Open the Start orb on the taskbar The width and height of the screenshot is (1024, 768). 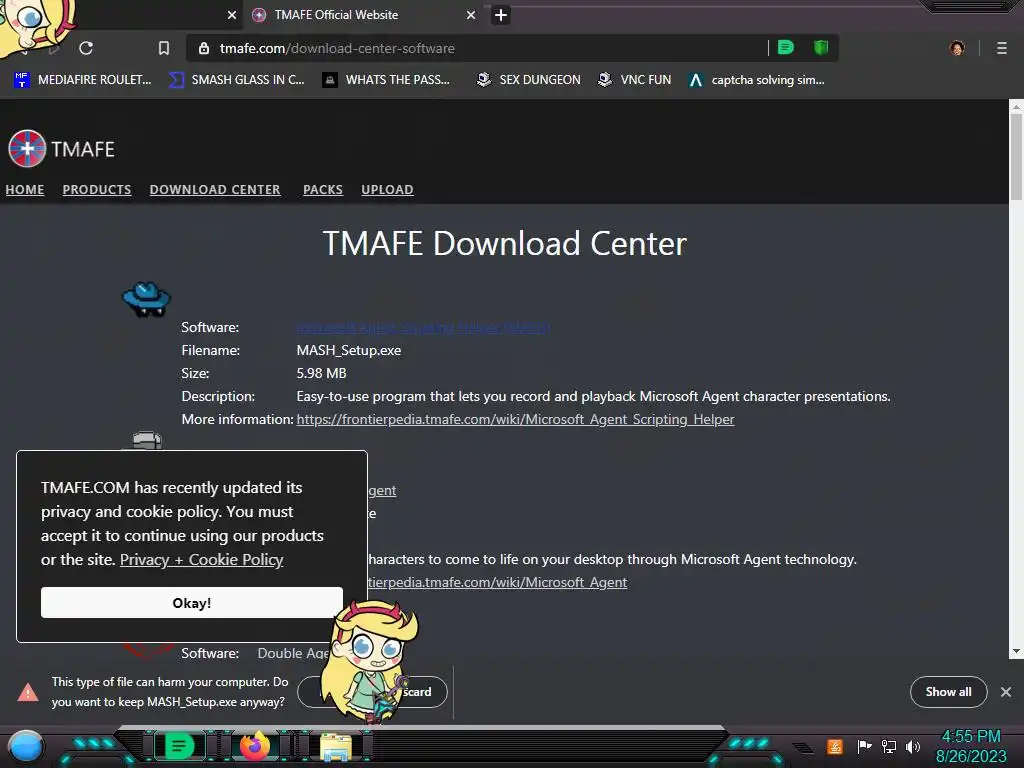(x=25, y=747)
